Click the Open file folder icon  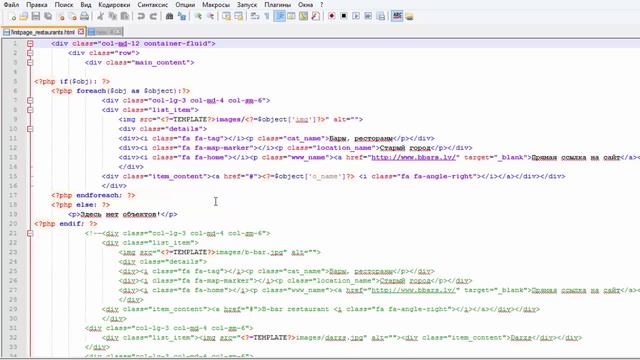coord(24,16)
